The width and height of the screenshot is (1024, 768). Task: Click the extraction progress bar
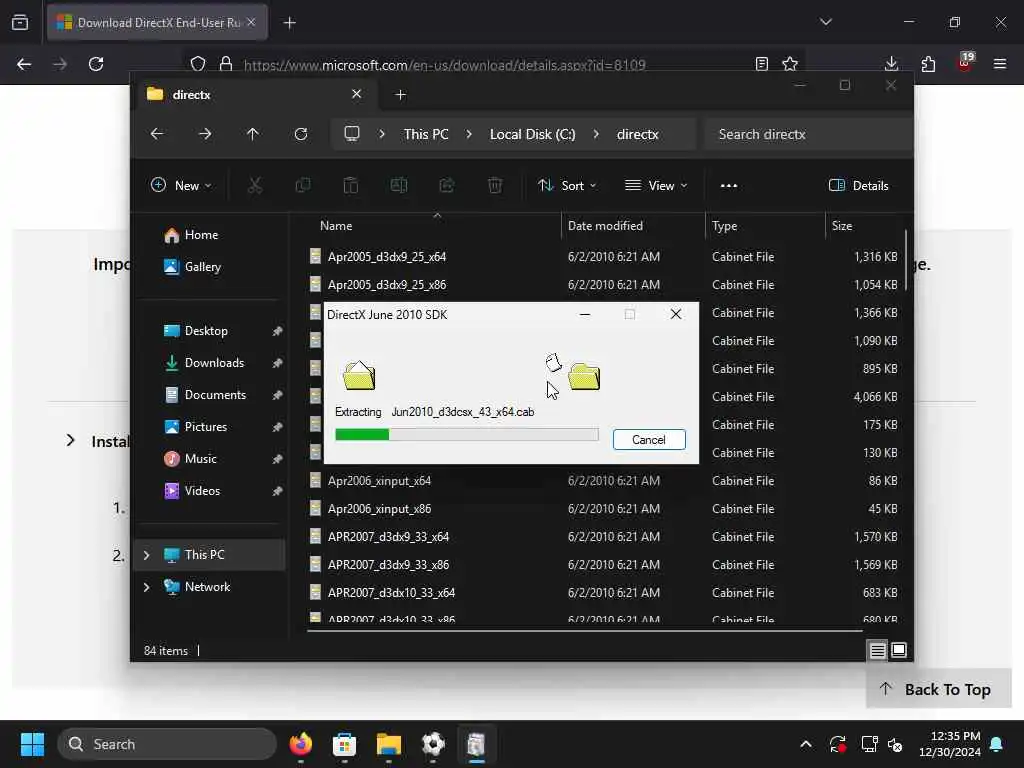[466, 435]
